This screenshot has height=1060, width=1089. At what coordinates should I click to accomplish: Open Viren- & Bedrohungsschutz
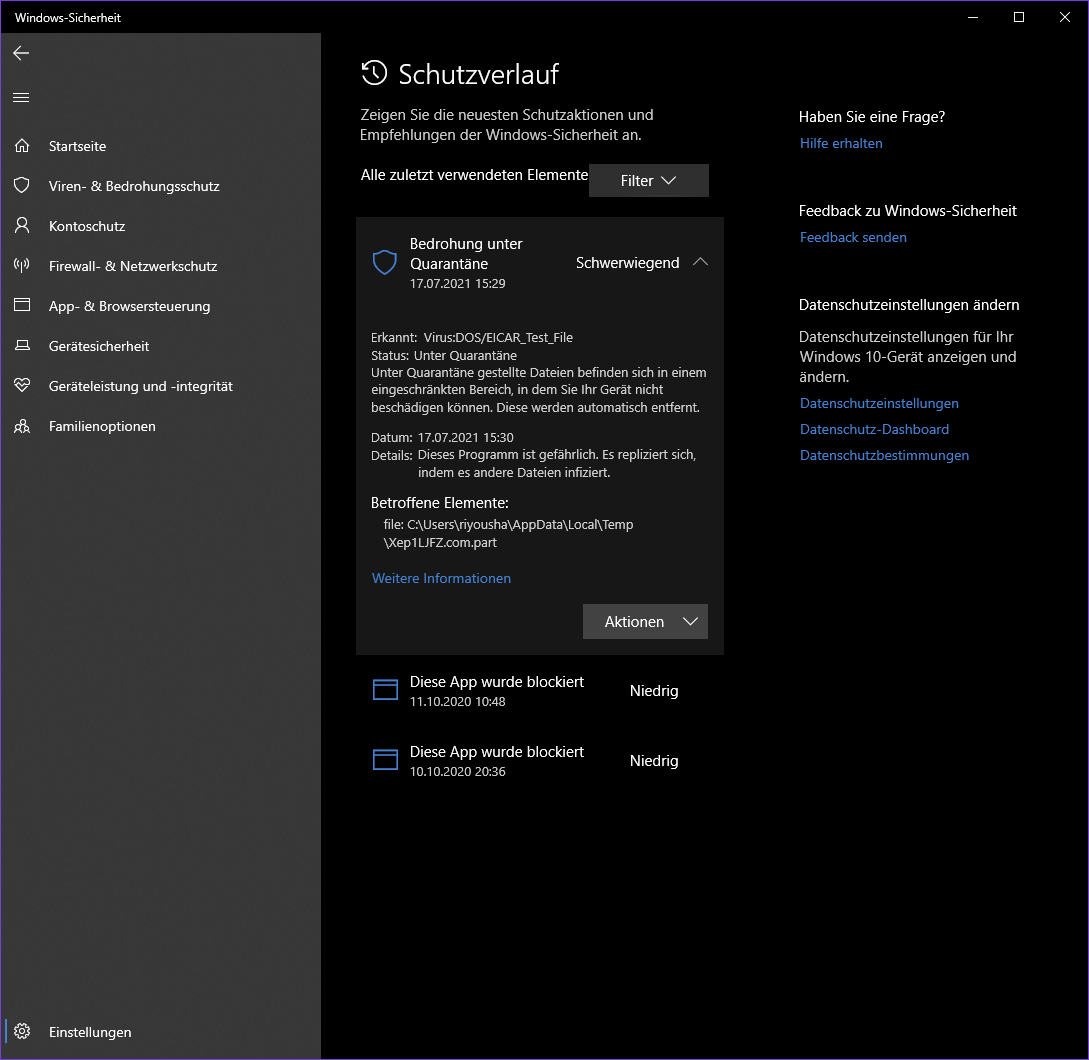[160, 186]
